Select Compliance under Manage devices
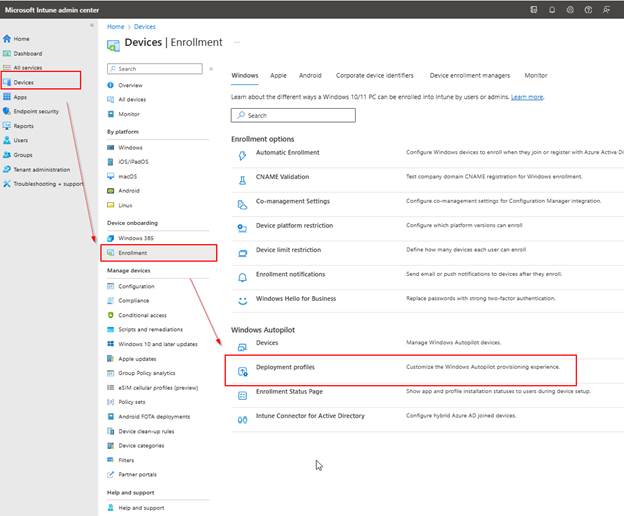 pyautogui.click(x=133, y=300)
